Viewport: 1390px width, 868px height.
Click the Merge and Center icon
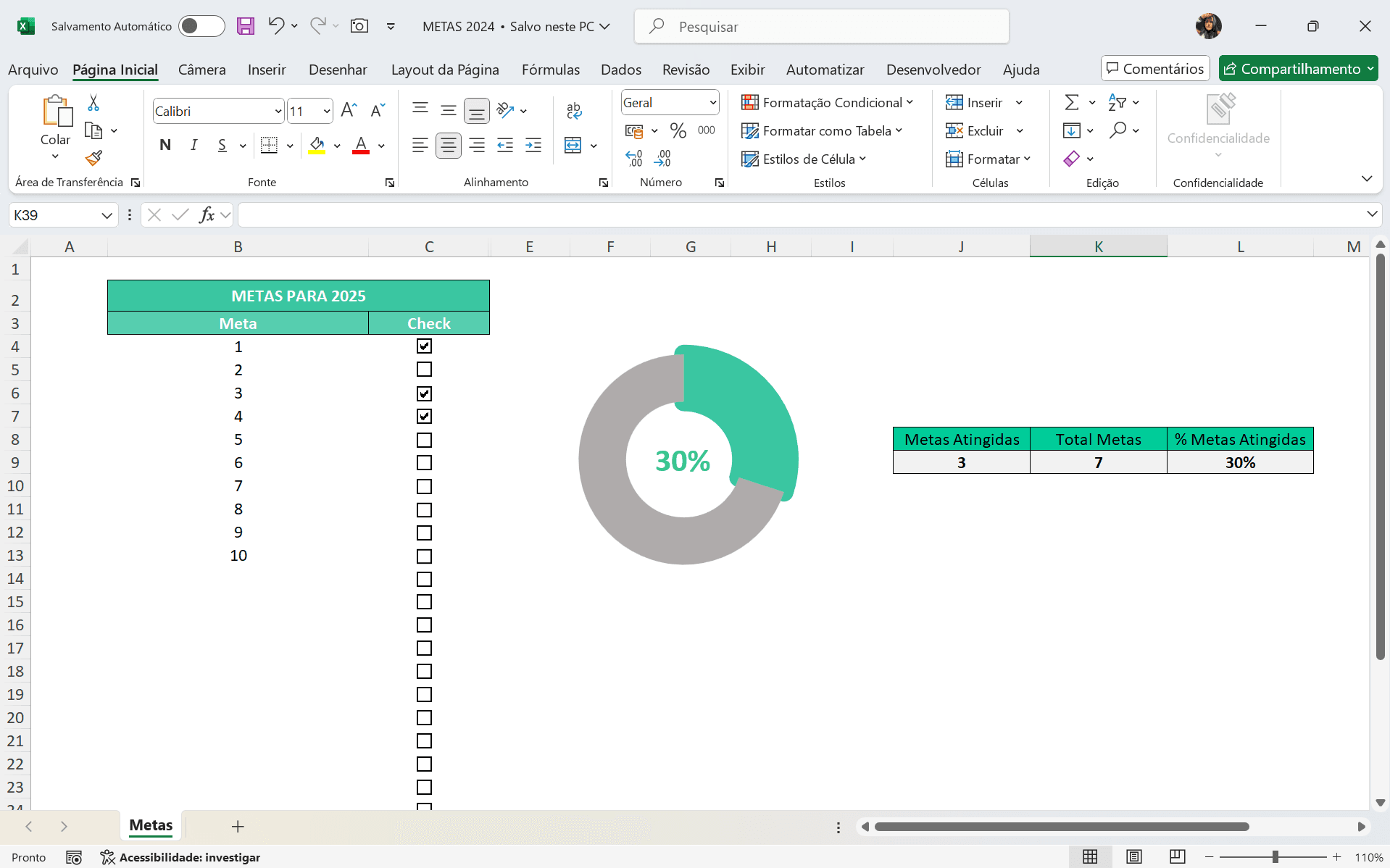click(573, 145)
